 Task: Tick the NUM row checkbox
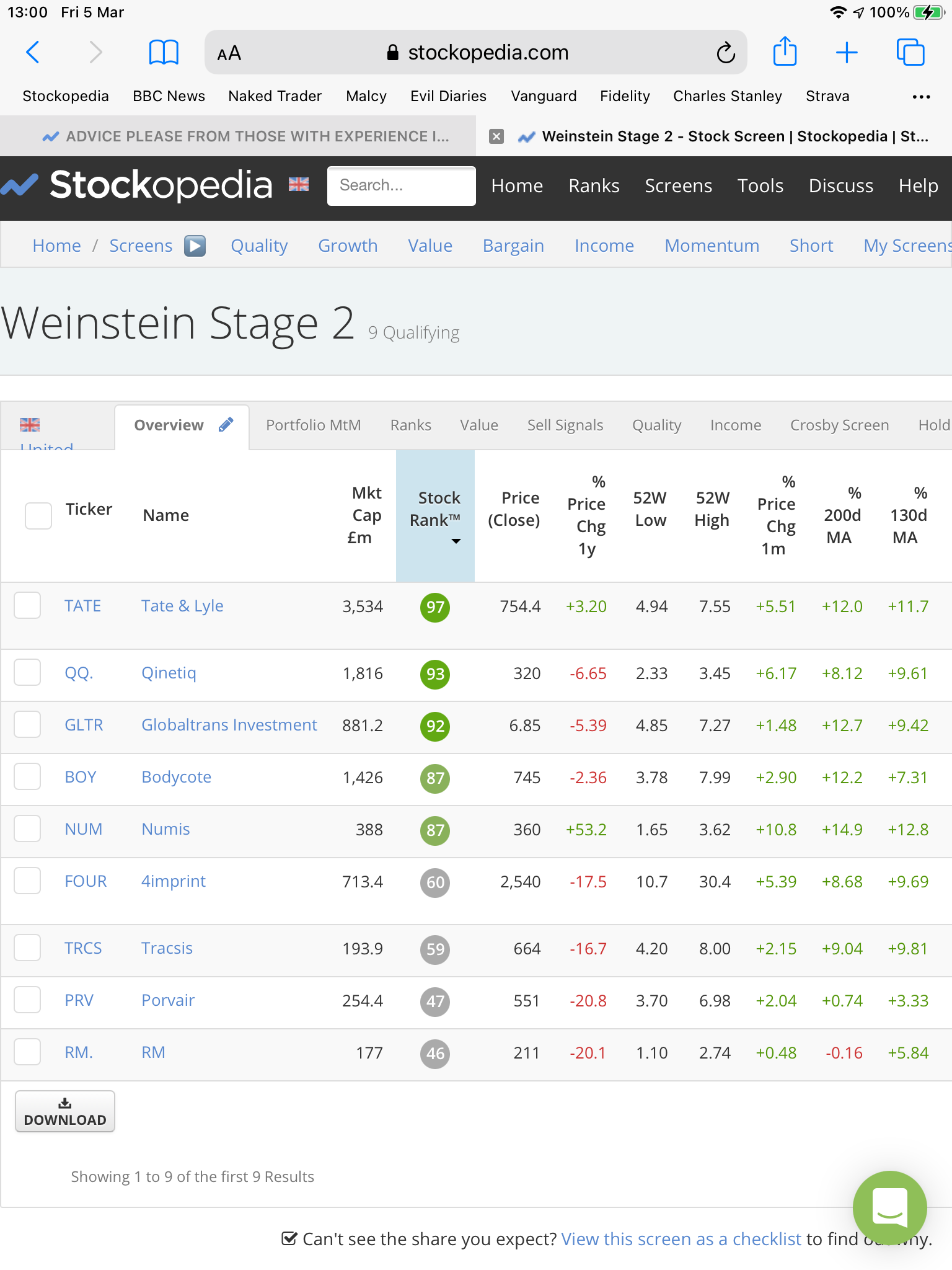point(27,828)
